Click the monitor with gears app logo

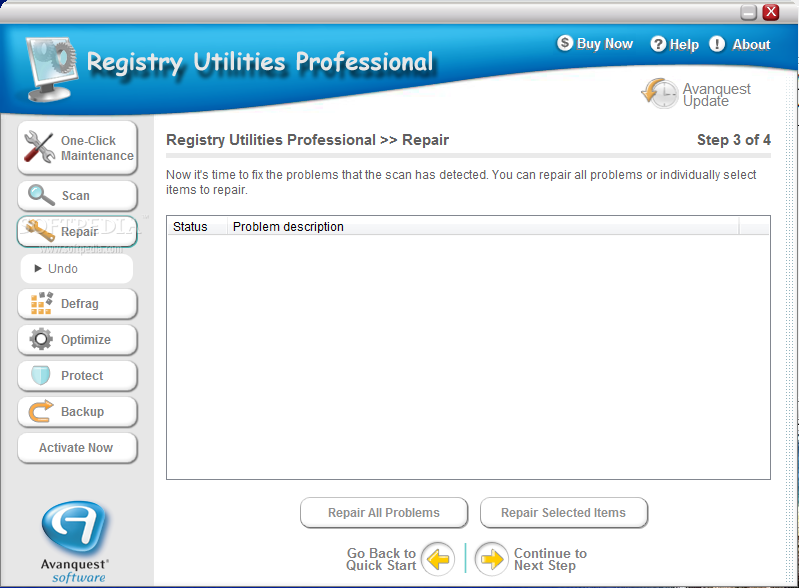point(50,69)
